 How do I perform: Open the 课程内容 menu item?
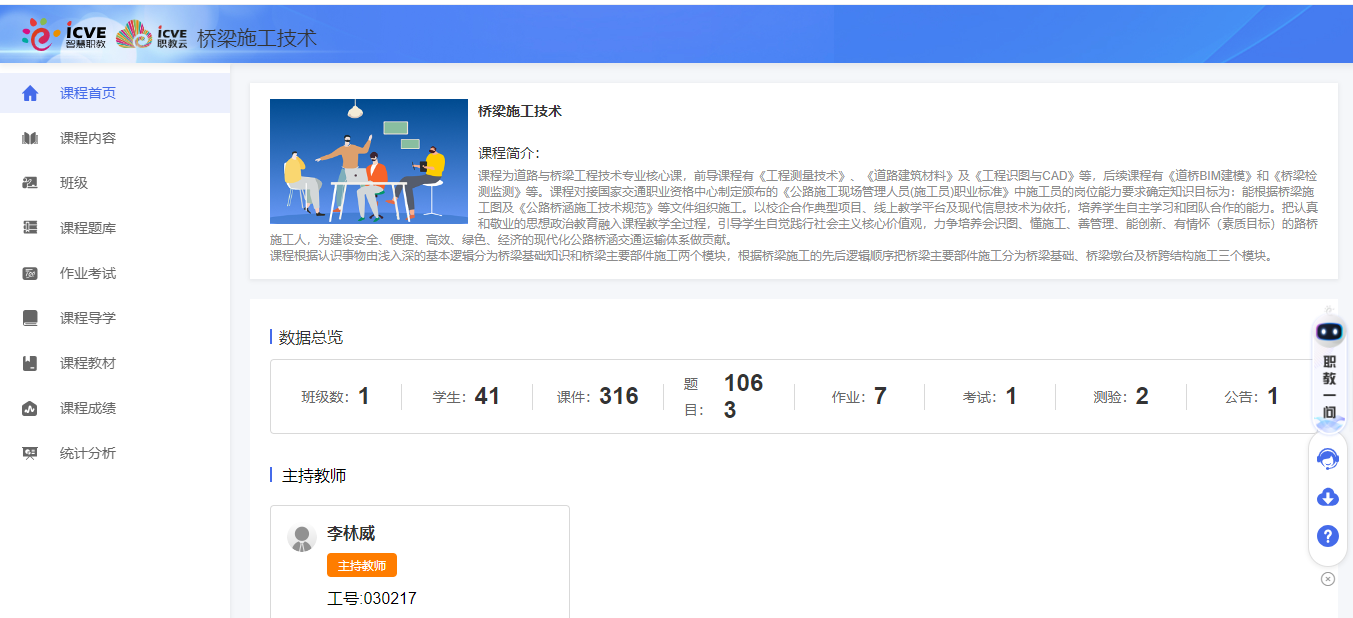click(x=88, y=138)
